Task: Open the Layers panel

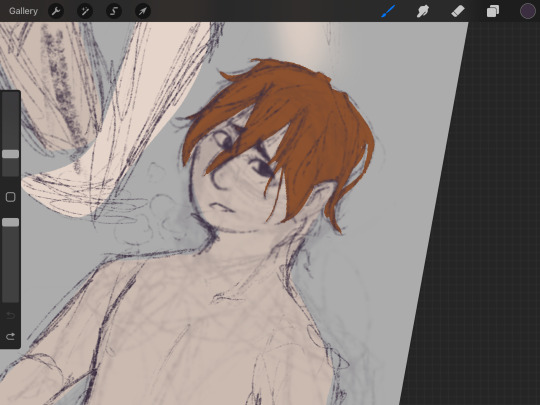Action: point(493,11)
